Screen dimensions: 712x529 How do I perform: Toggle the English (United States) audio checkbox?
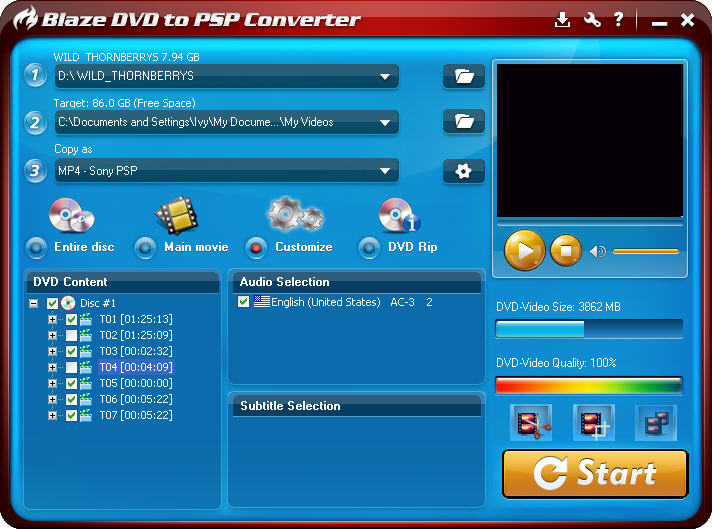pyautogui.click(x=244, y=302)
